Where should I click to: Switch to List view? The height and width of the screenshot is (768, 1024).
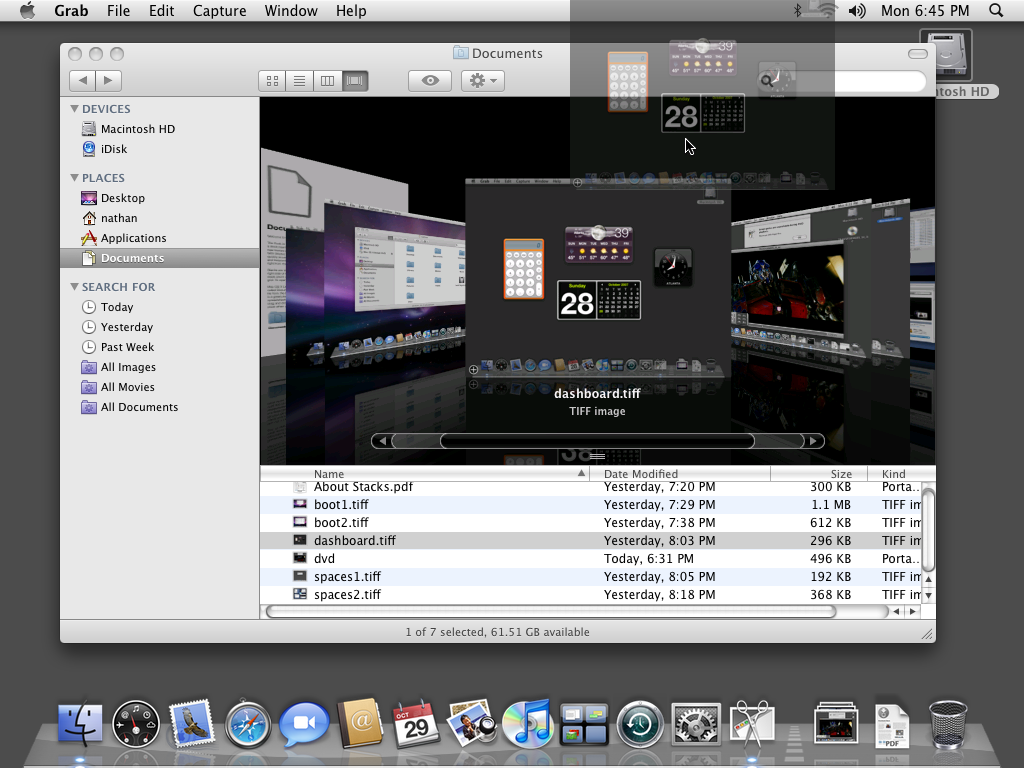tap(299, 80)
